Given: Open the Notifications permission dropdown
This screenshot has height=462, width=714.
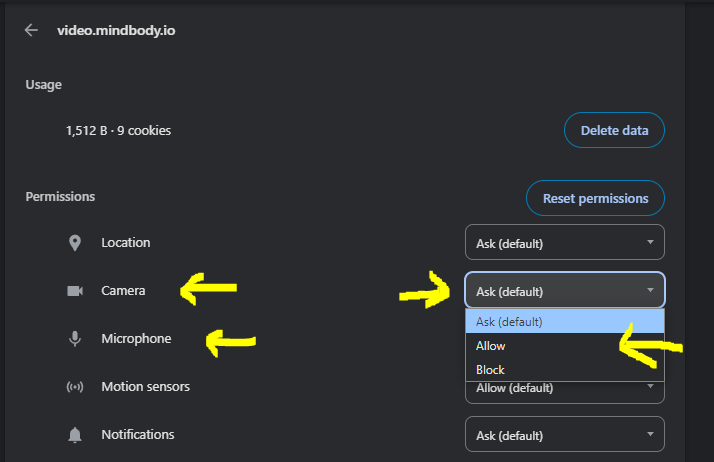Looking at the screenshot, I should click(x=565, y=434).
